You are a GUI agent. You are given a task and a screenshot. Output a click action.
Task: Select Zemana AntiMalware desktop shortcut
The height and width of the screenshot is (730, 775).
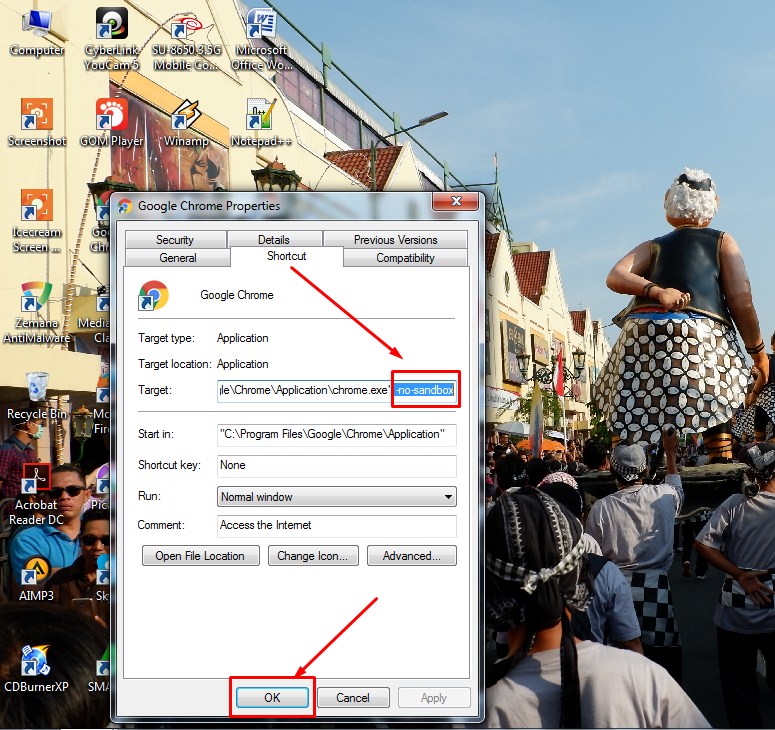point(37,312)
